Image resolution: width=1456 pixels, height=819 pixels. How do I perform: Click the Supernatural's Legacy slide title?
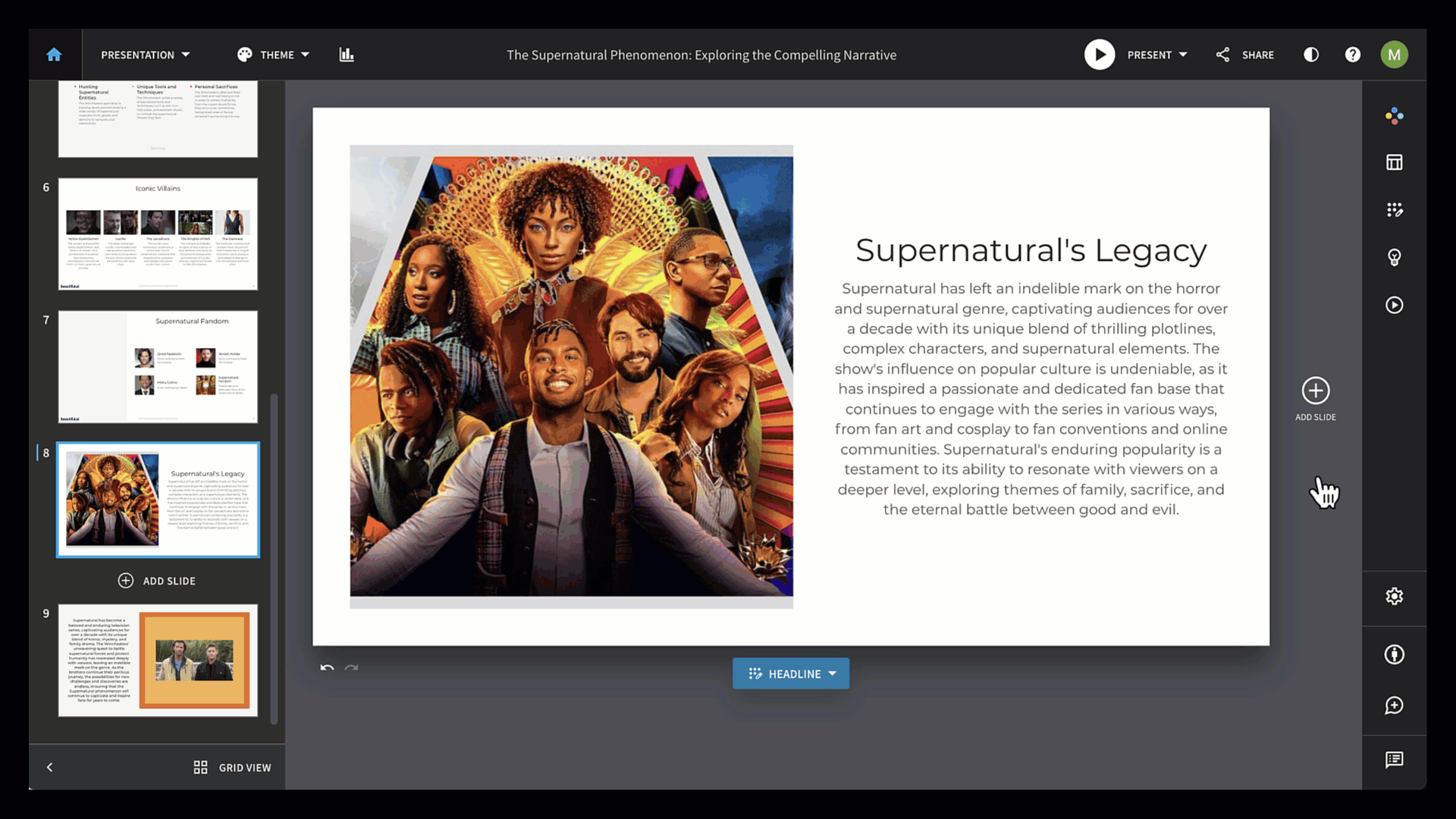pyautogui.click(x=1031, y=250)
